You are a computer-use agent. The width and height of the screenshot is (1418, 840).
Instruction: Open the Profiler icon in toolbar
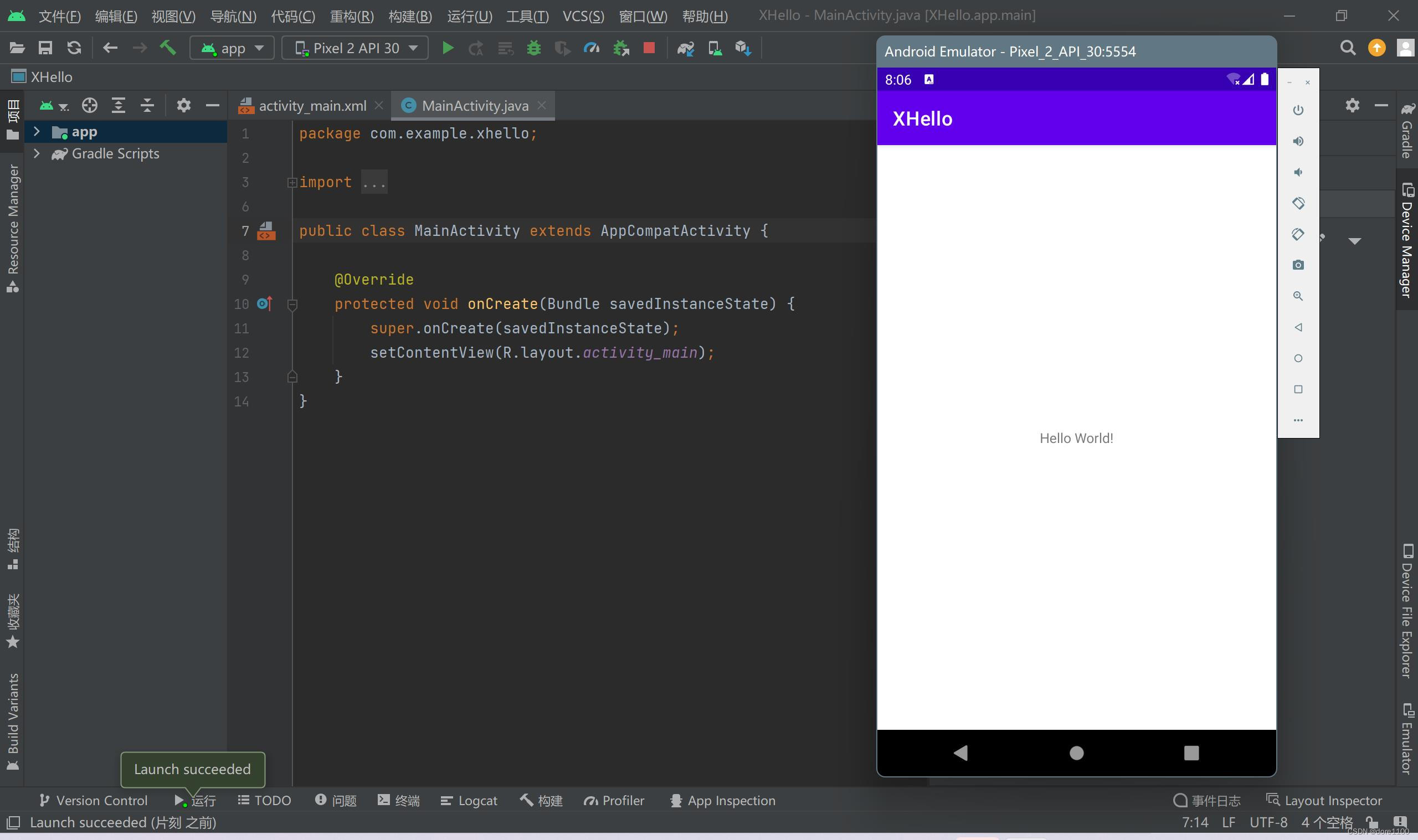[x=591, y=48]
